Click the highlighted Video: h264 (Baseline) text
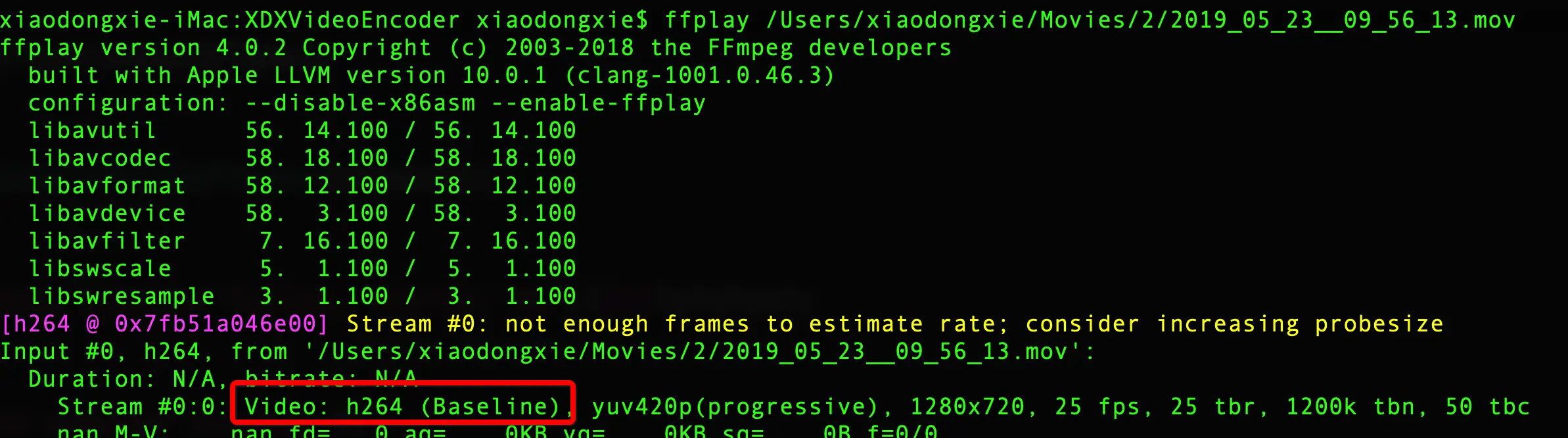 403,406
